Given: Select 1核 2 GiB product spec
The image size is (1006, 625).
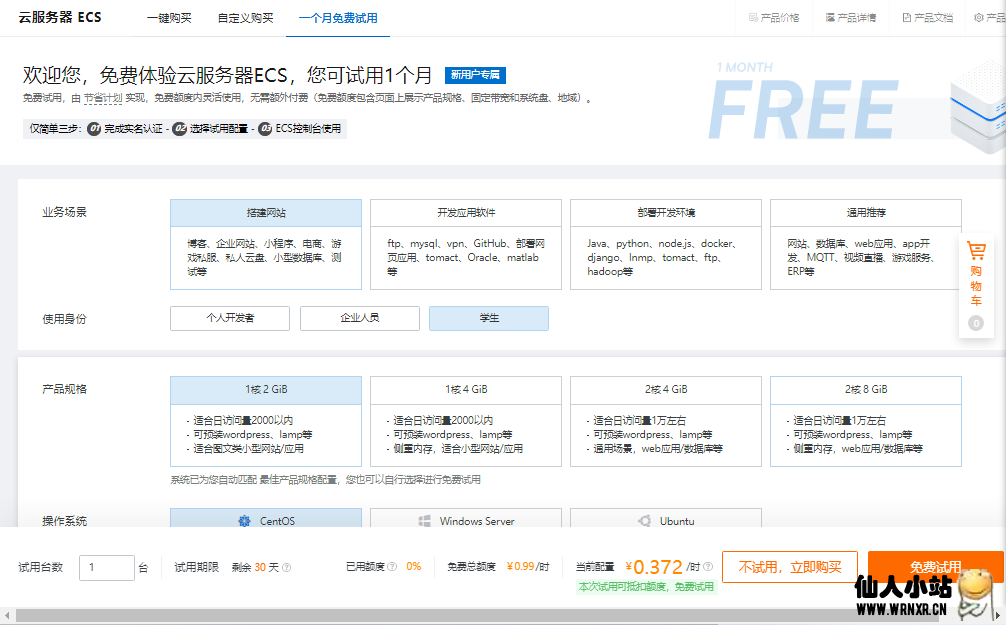Looking at the screenshot, I should [x=266, y=421].
